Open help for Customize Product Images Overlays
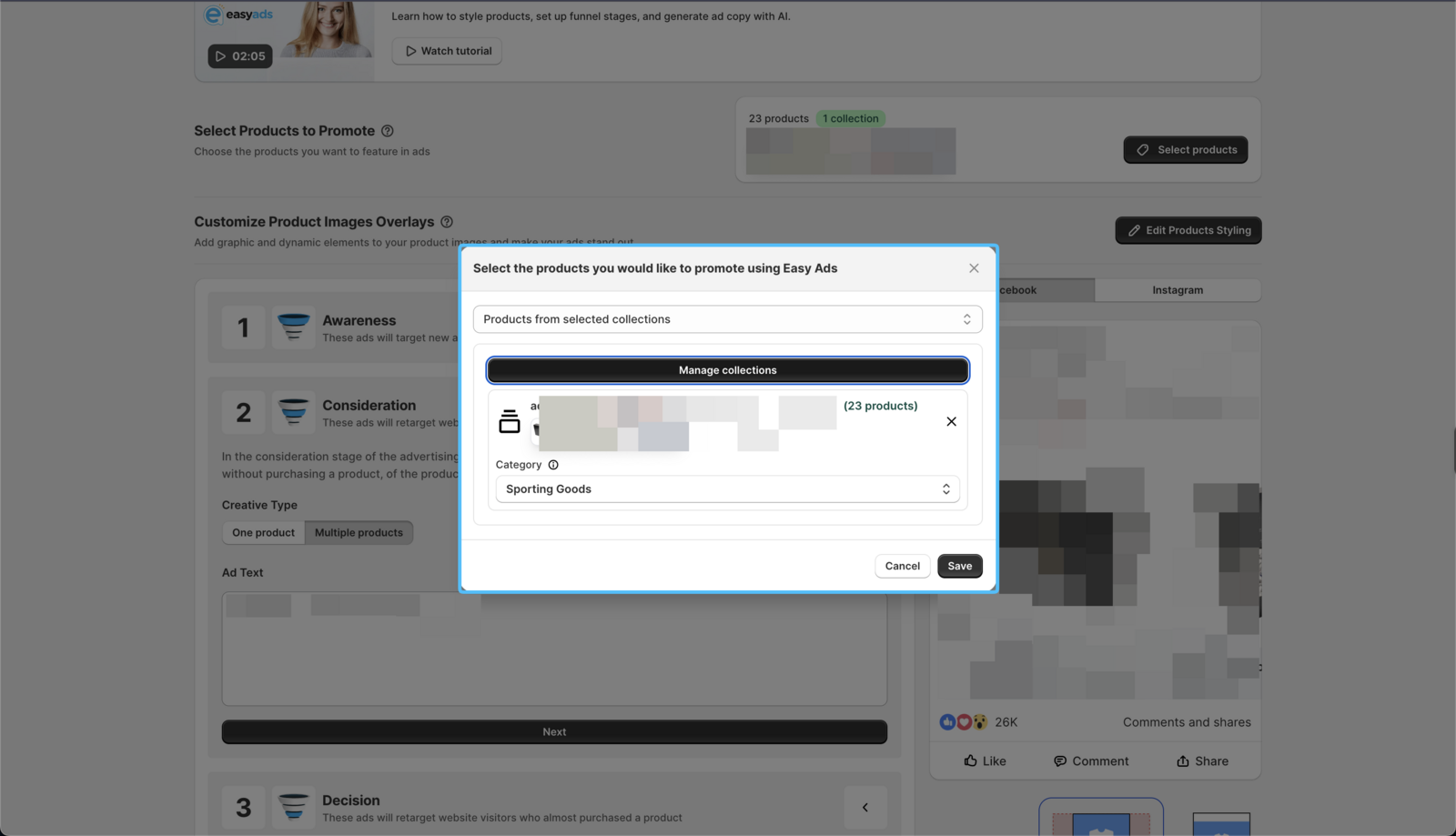Screen dimensions: 1456x836 (447, 222)
